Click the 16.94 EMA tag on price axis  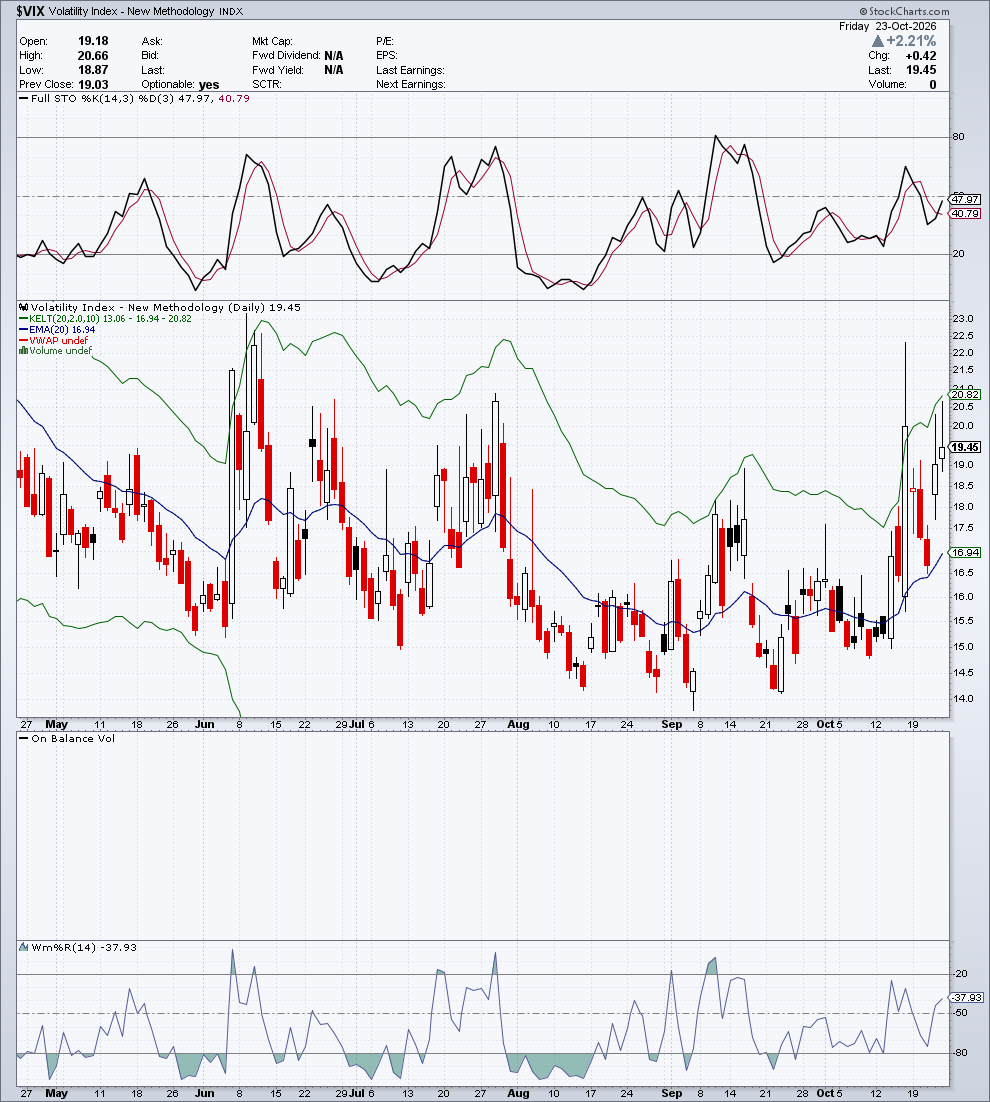(x=965, y=552)
